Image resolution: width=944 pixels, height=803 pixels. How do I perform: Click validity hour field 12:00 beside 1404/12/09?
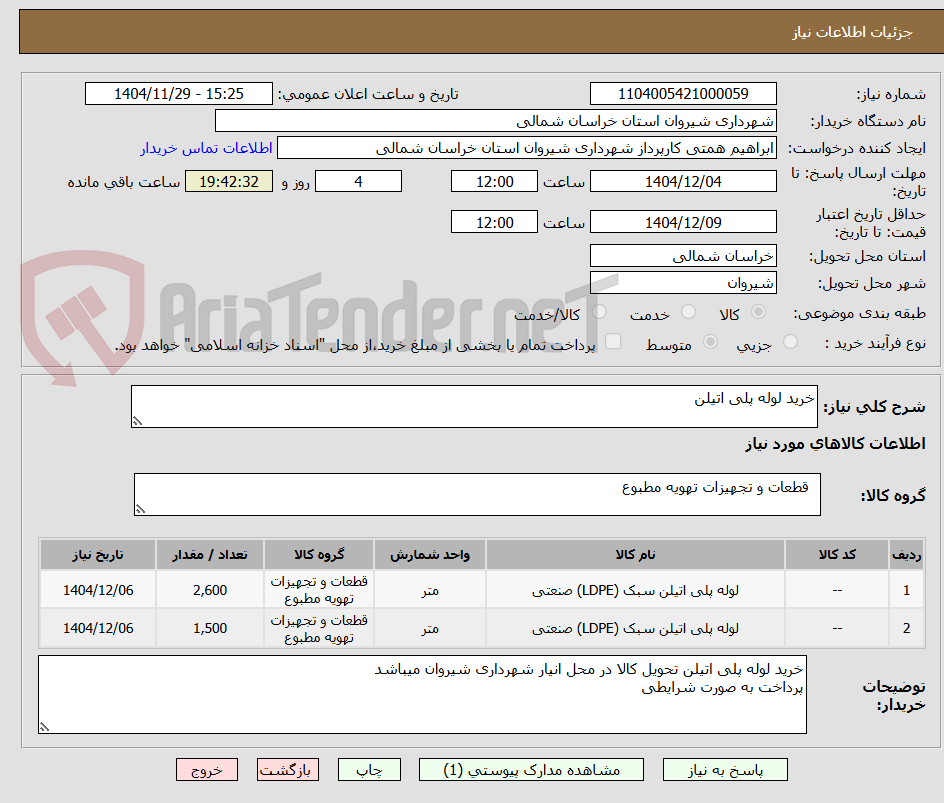pyautogui.click(x=494, y=222)
